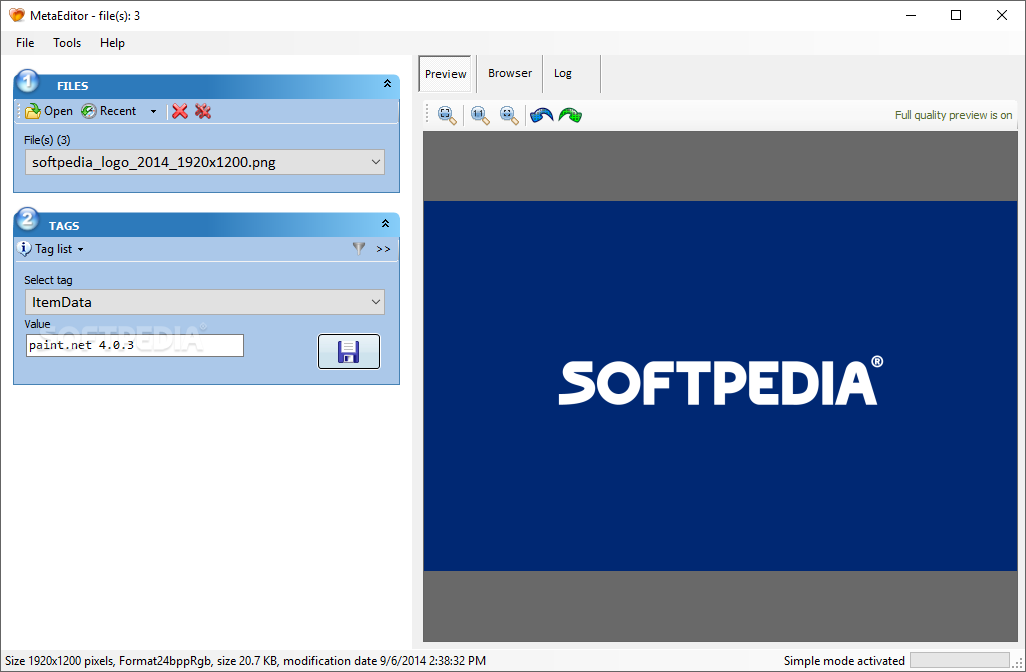Rotate the image right with green arrow

pyautogui.click(x=571, y=115)
